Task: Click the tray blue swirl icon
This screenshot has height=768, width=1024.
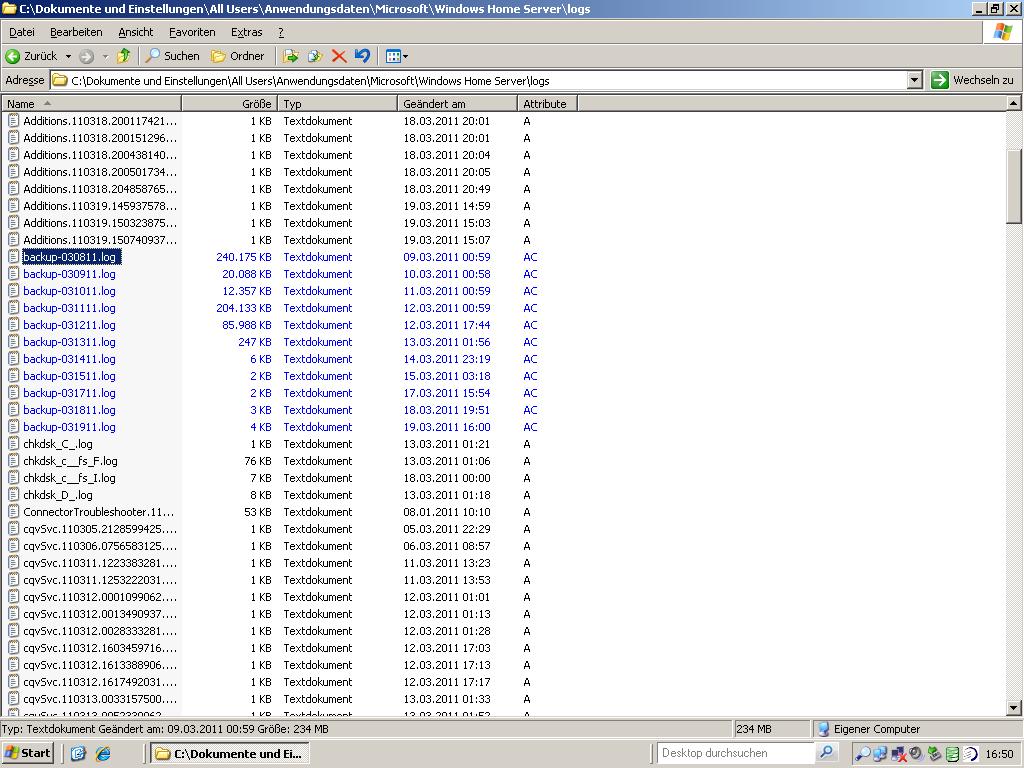Action: (970, 754)
